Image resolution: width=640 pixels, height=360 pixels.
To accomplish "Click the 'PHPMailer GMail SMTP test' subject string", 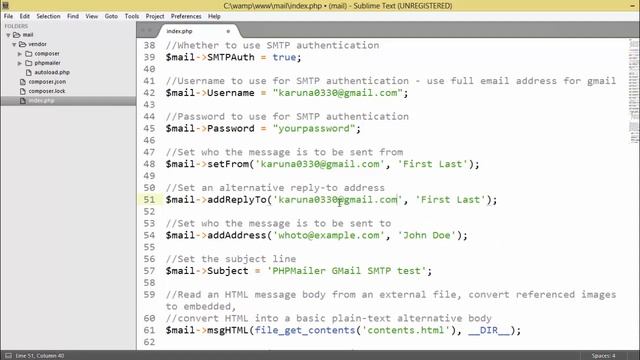I will (346, 271).
